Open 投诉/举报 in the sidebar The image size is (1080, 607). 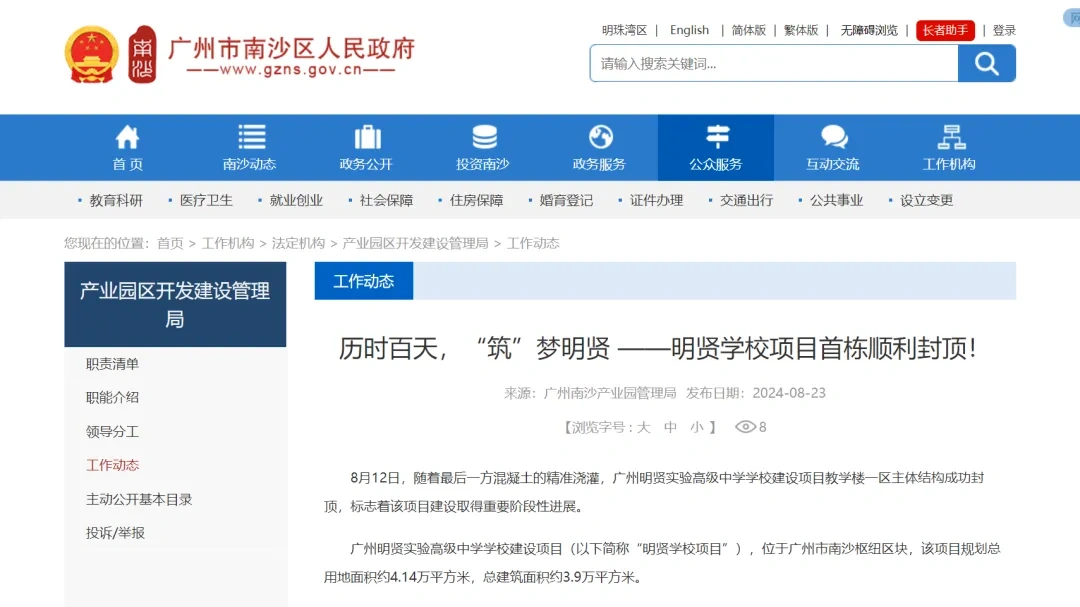115,533
